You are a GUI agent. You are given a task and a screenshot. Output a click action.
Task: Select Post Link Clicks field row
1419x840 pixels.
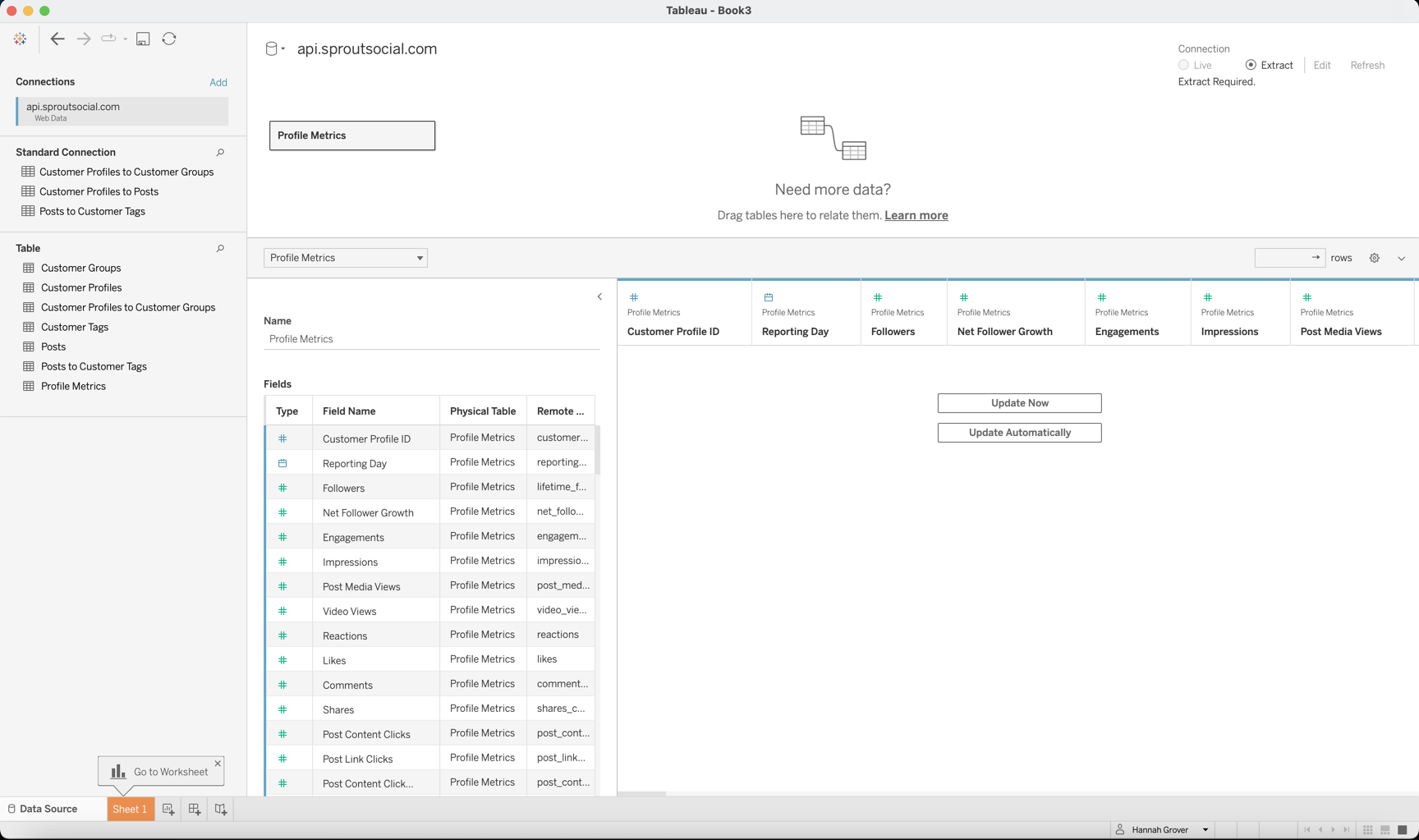pos(429,759)
